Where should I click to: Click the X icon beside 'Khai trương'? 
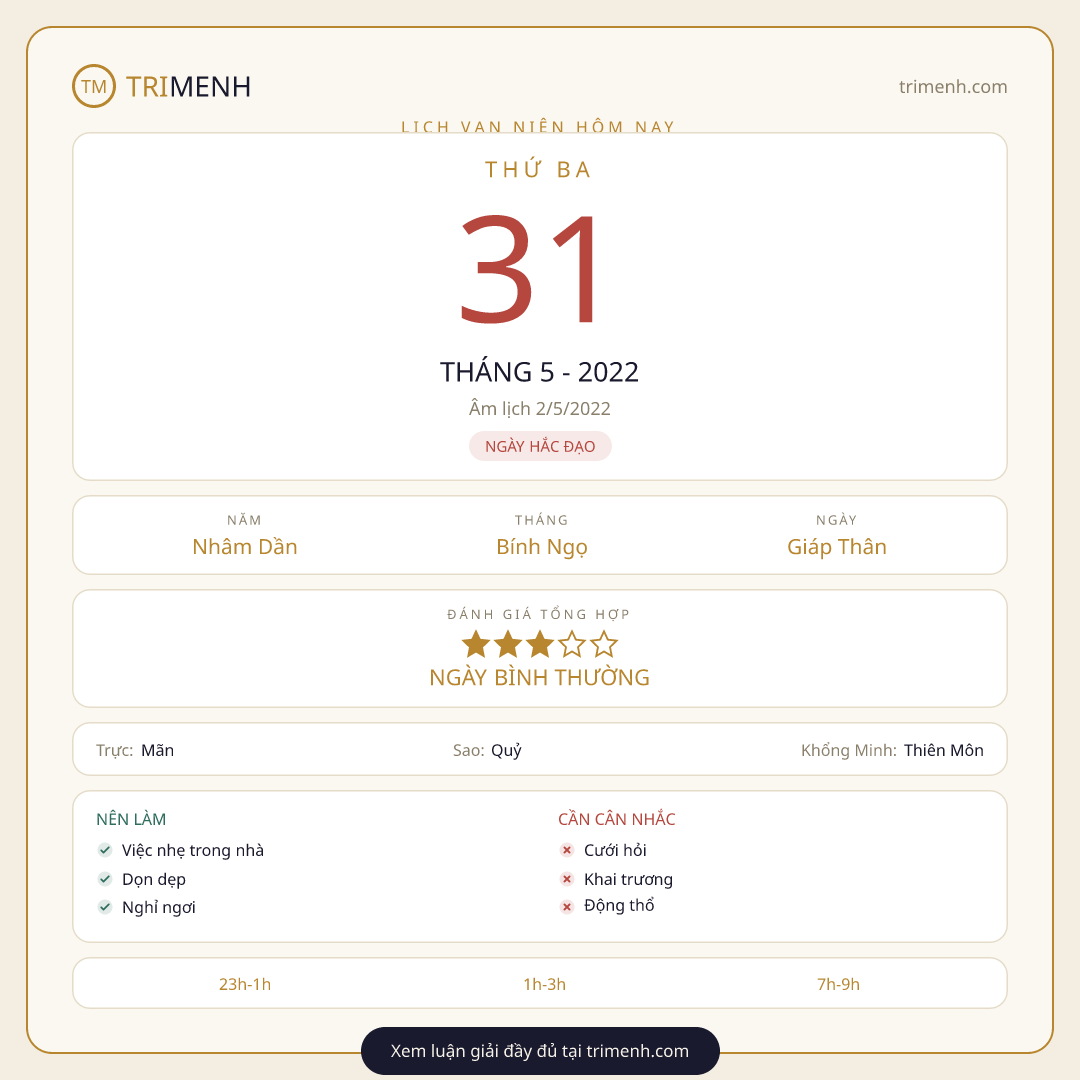coord(567,879)
